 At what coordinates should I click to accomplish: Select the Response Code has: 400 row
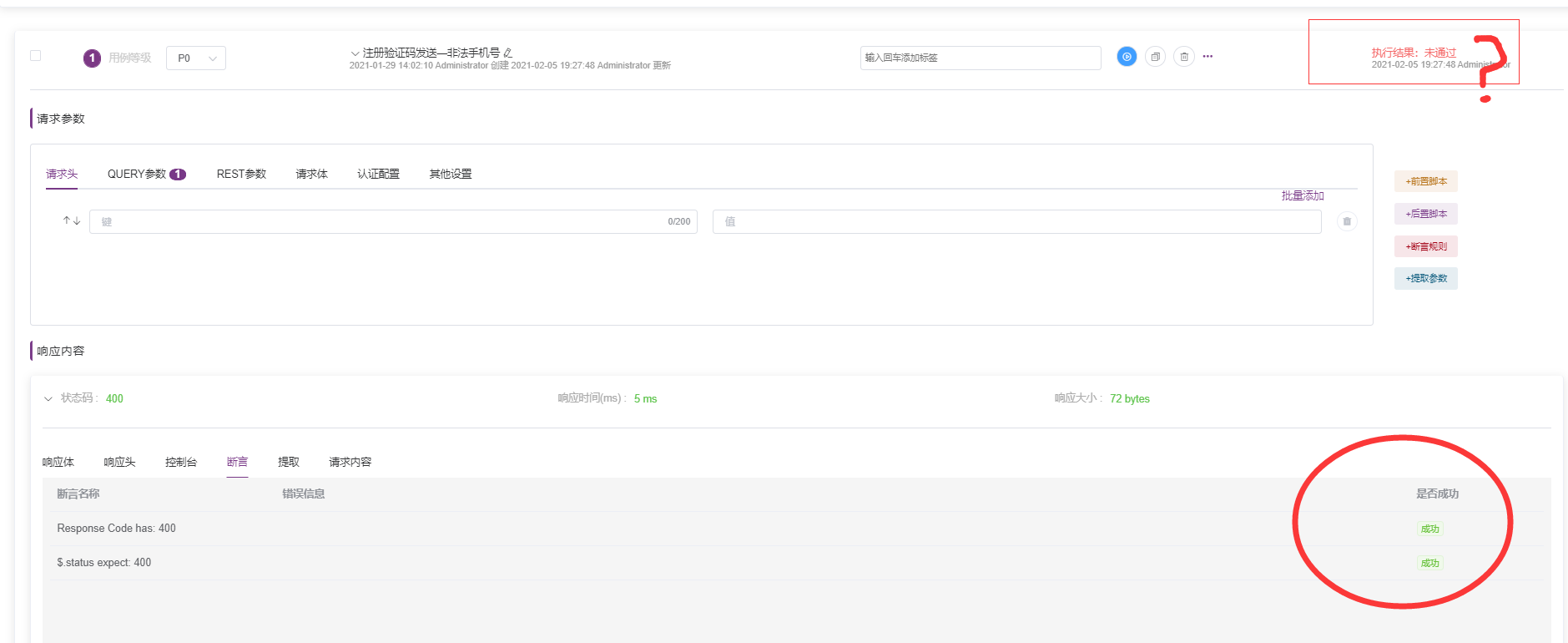pos(796,529)
